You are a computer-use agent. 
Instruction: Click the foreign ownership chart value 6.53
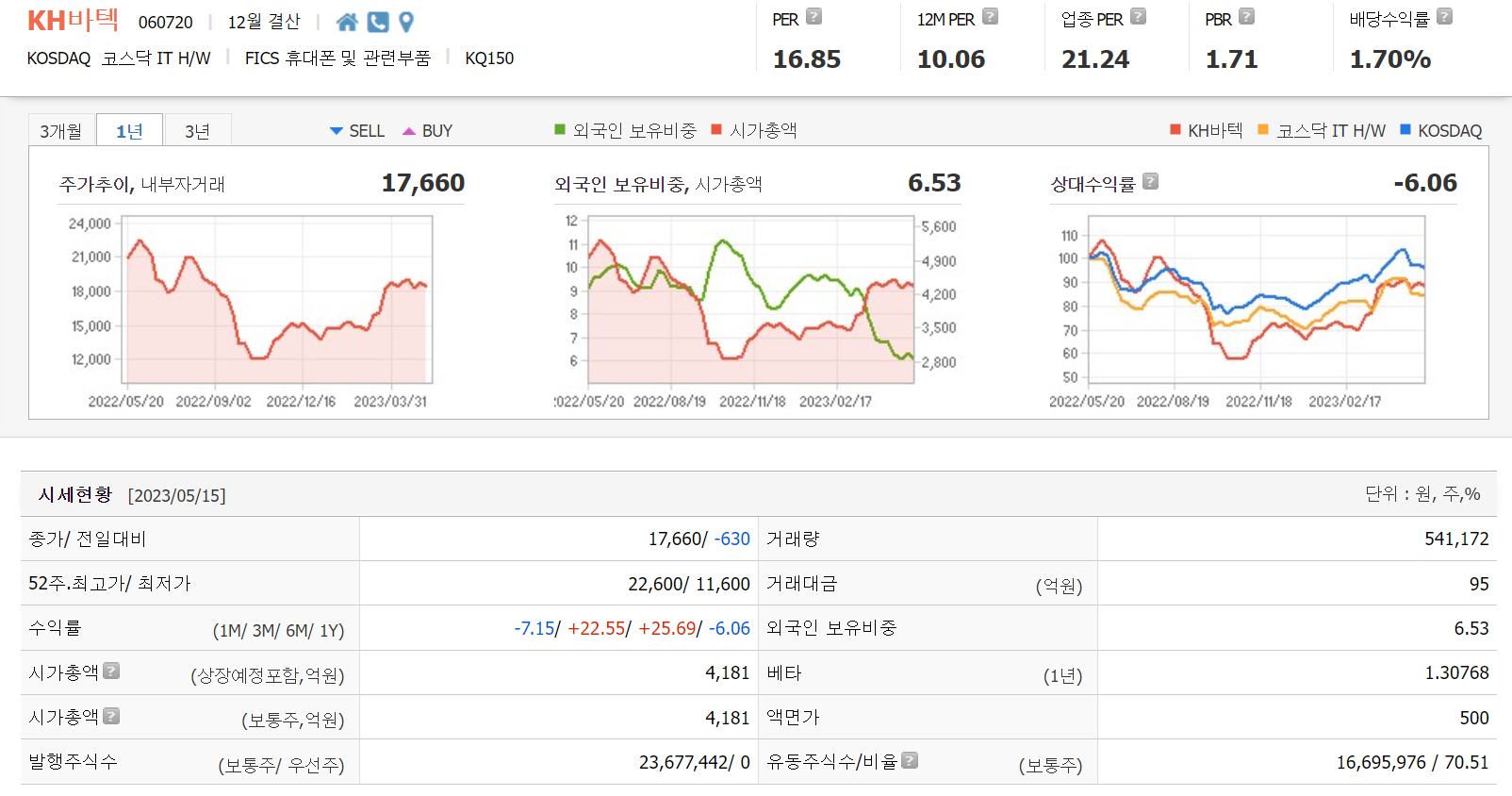pyautogui.click(x=934, y=183)
